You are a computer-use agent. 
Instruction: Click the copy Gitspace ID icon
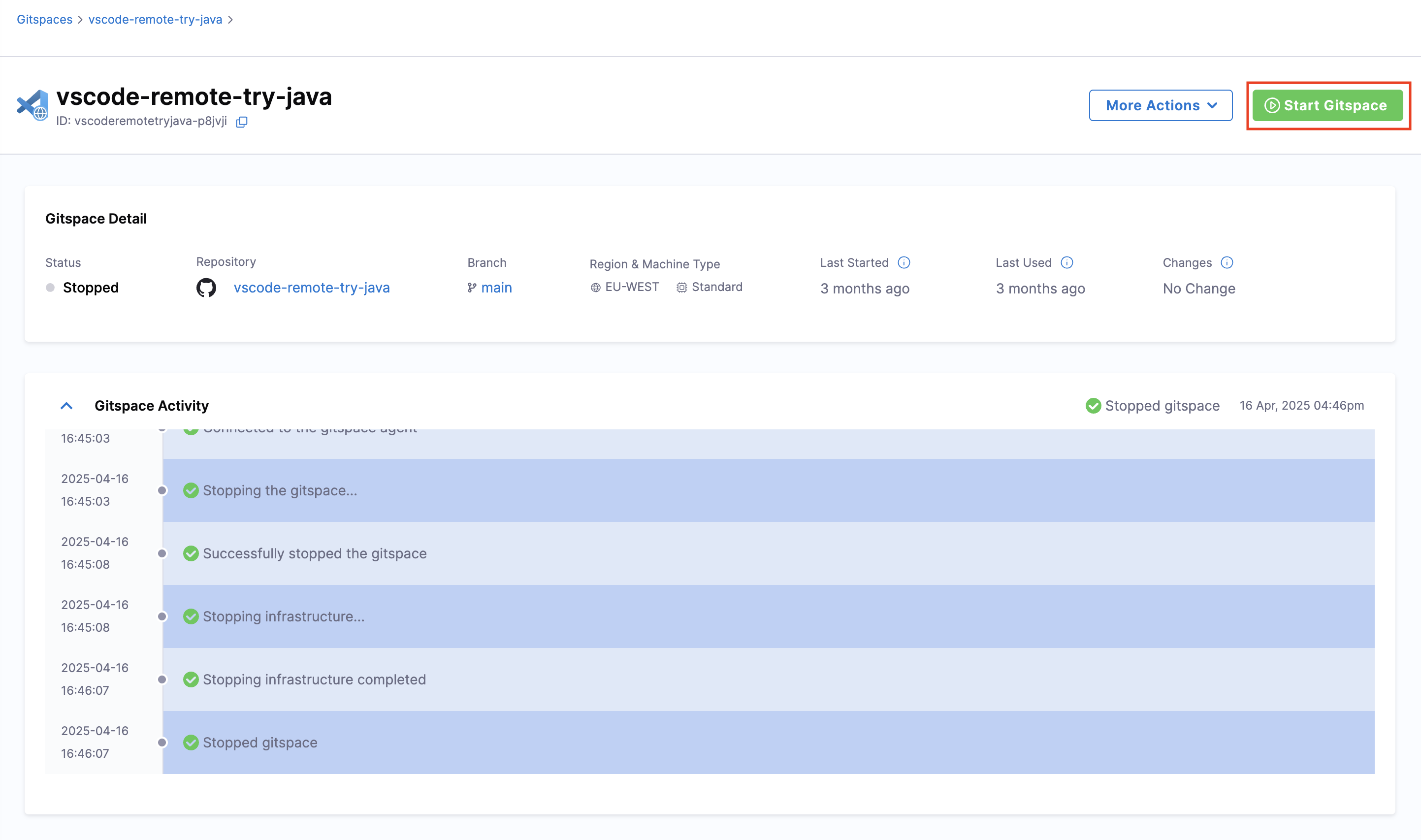click(x=242, y=122)
